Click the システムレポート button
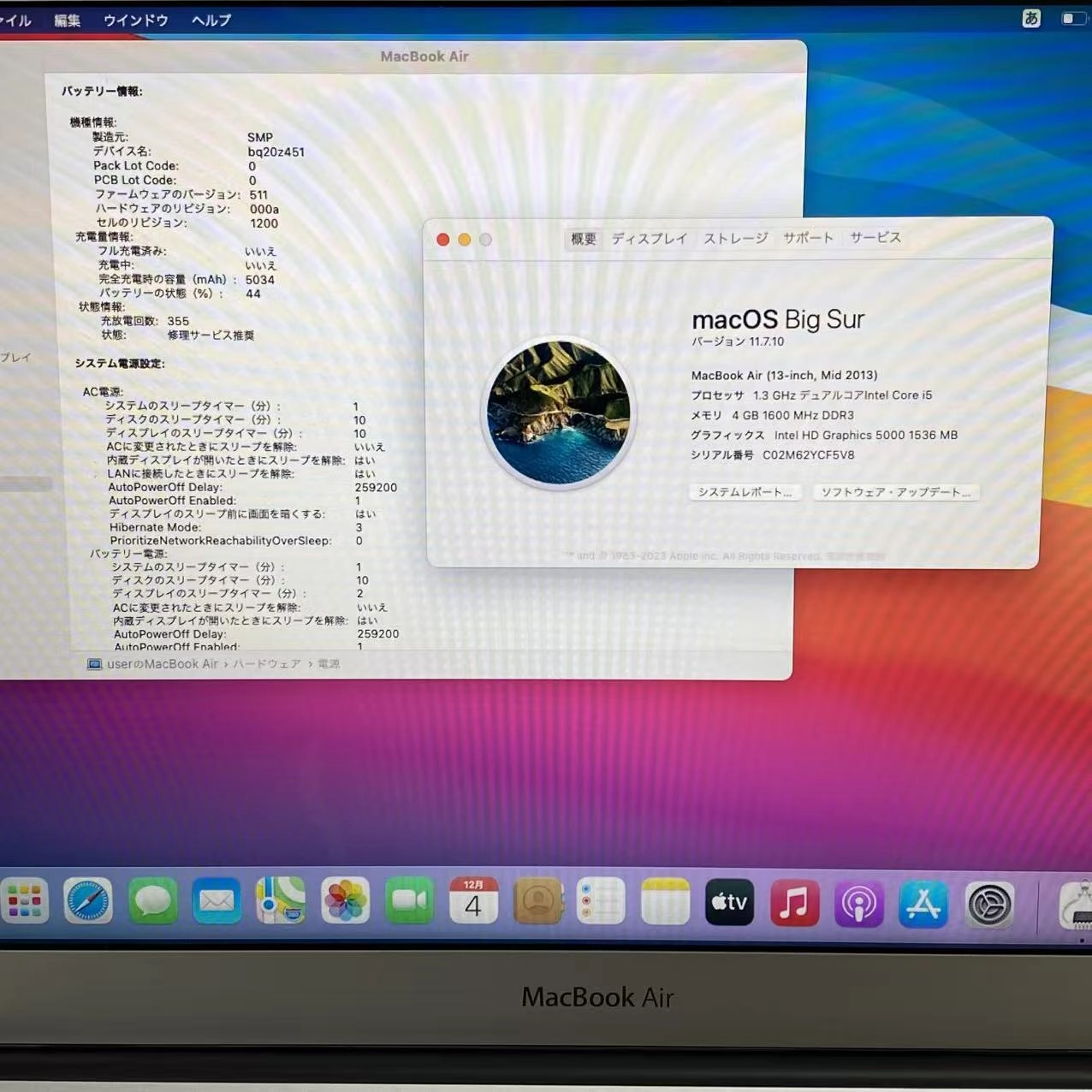This screenshot has width=1092, height=1092. point(744,491)
